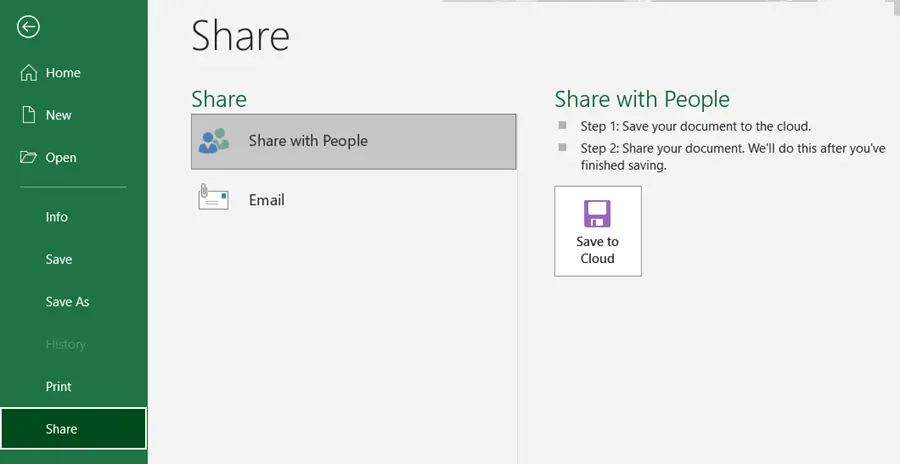
Task: Click the Step 1 bullet text
Action: click(696, 126)
